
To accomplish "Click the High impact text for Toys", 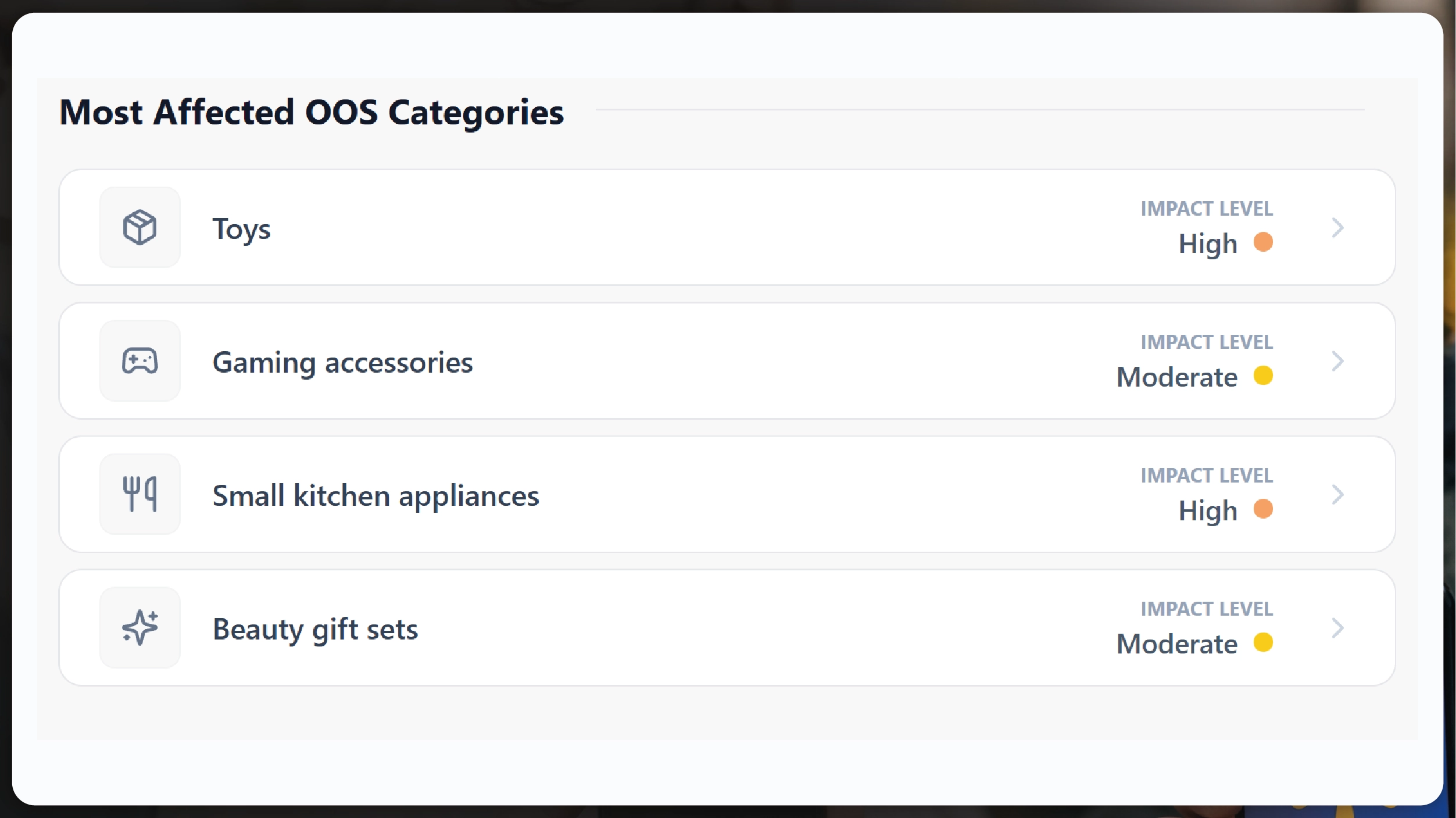I will tap(1207, 244).
